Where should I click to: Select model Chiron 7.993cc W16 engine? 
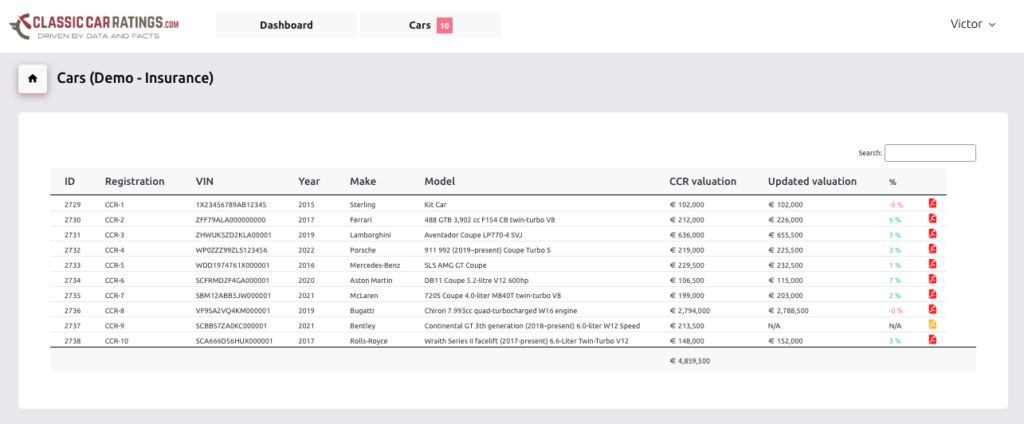[x=501, y=310]
